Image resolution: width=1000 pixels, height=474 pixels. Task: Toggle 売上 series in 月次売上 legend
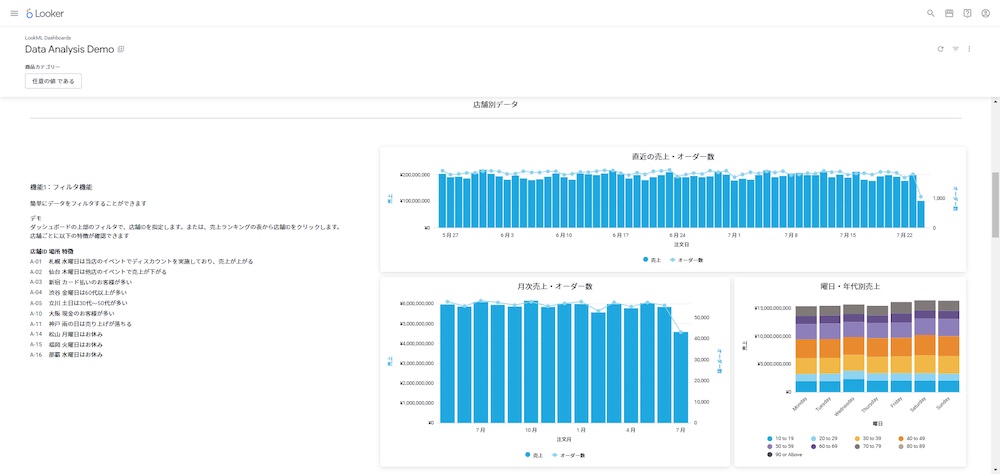(533, 455)
